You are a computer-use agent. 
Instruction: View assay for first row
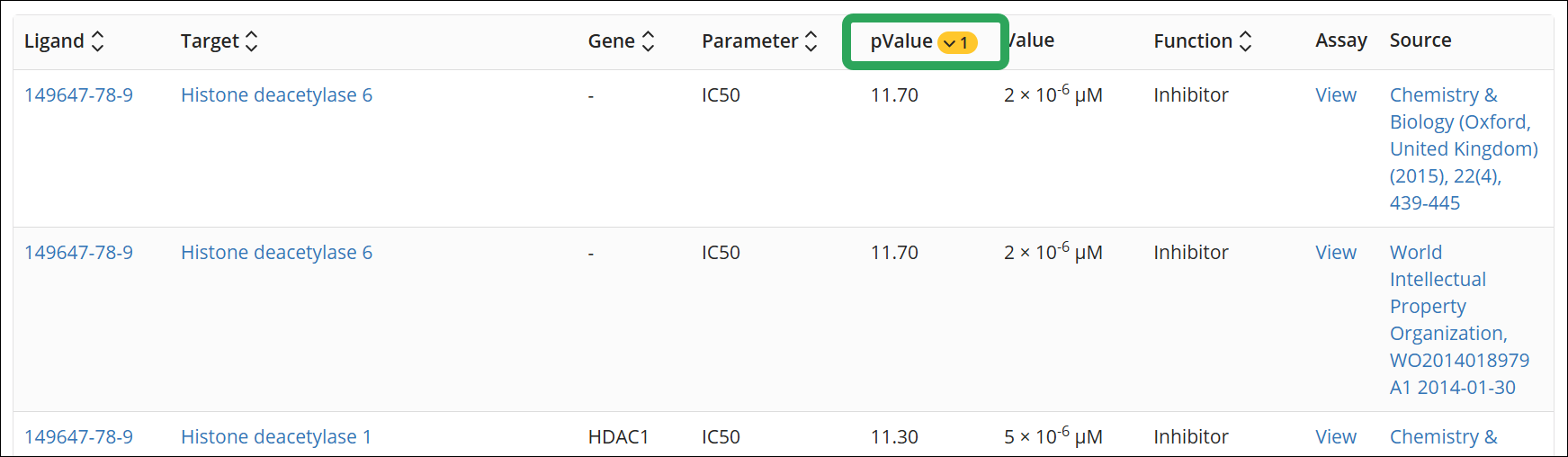click(x=1335, y=95)
